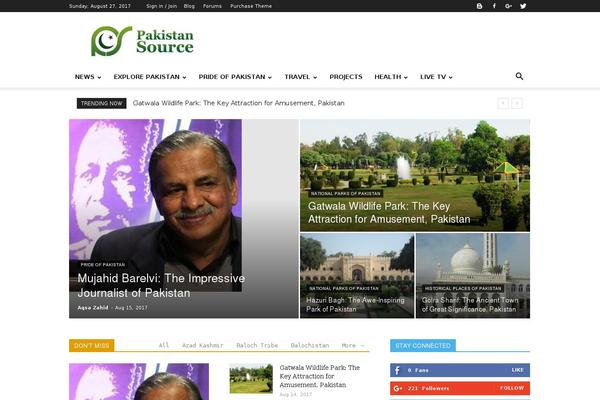Click the Facebook LIKE button
600x400 pixels.
(517, 370)
